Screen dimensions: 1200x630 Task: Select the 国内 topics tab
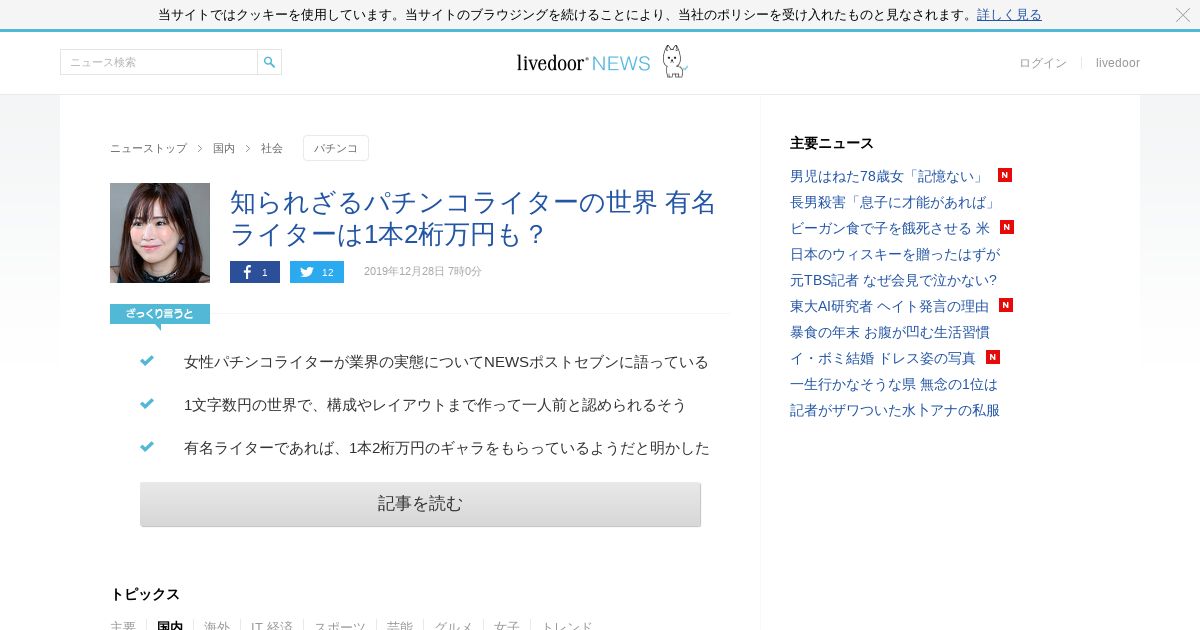[x=170, y=625]
